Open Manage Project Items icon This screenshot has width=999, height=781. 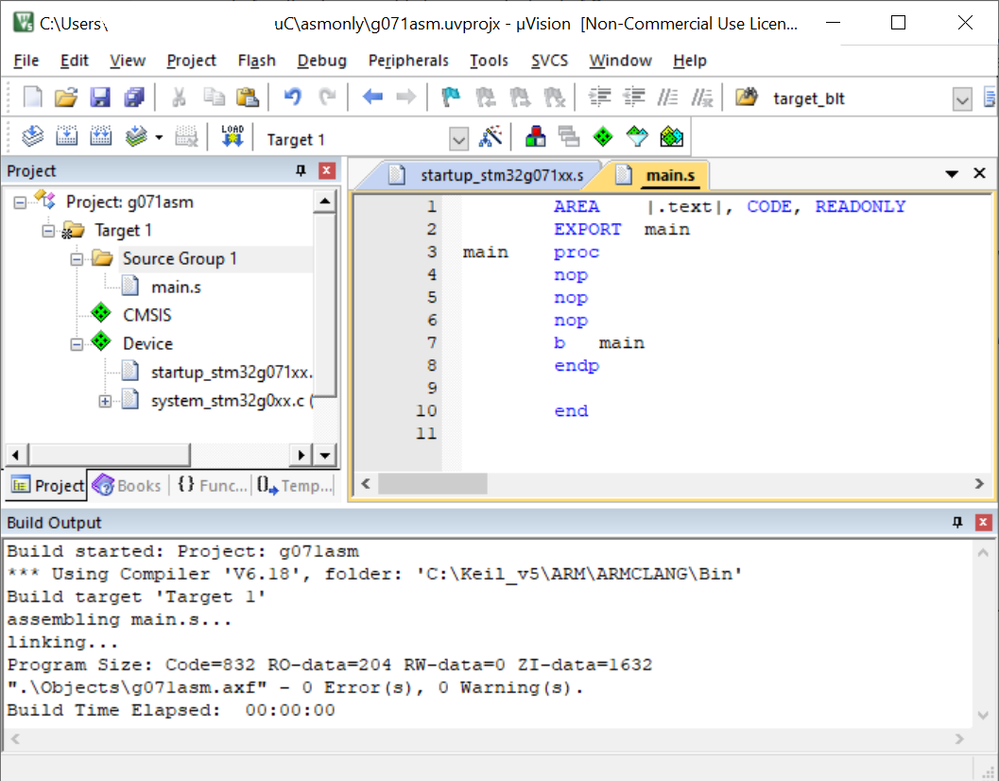coord(535,136)
